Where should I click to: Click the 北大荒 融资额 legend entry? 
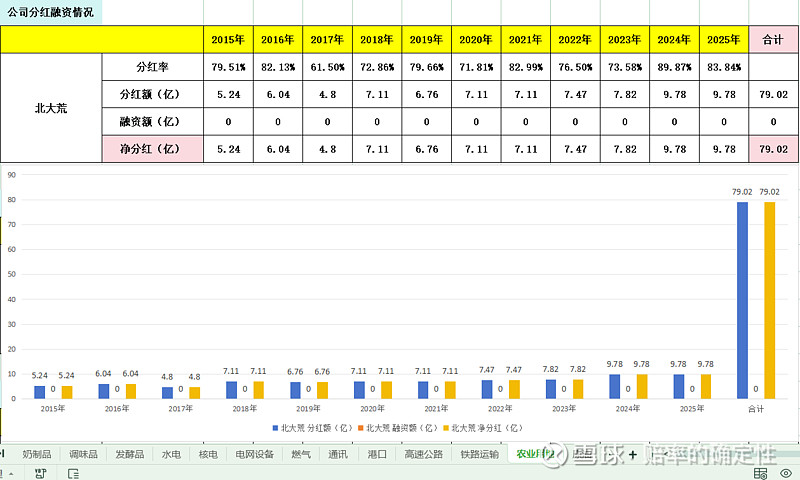click(x=398, y=428)
